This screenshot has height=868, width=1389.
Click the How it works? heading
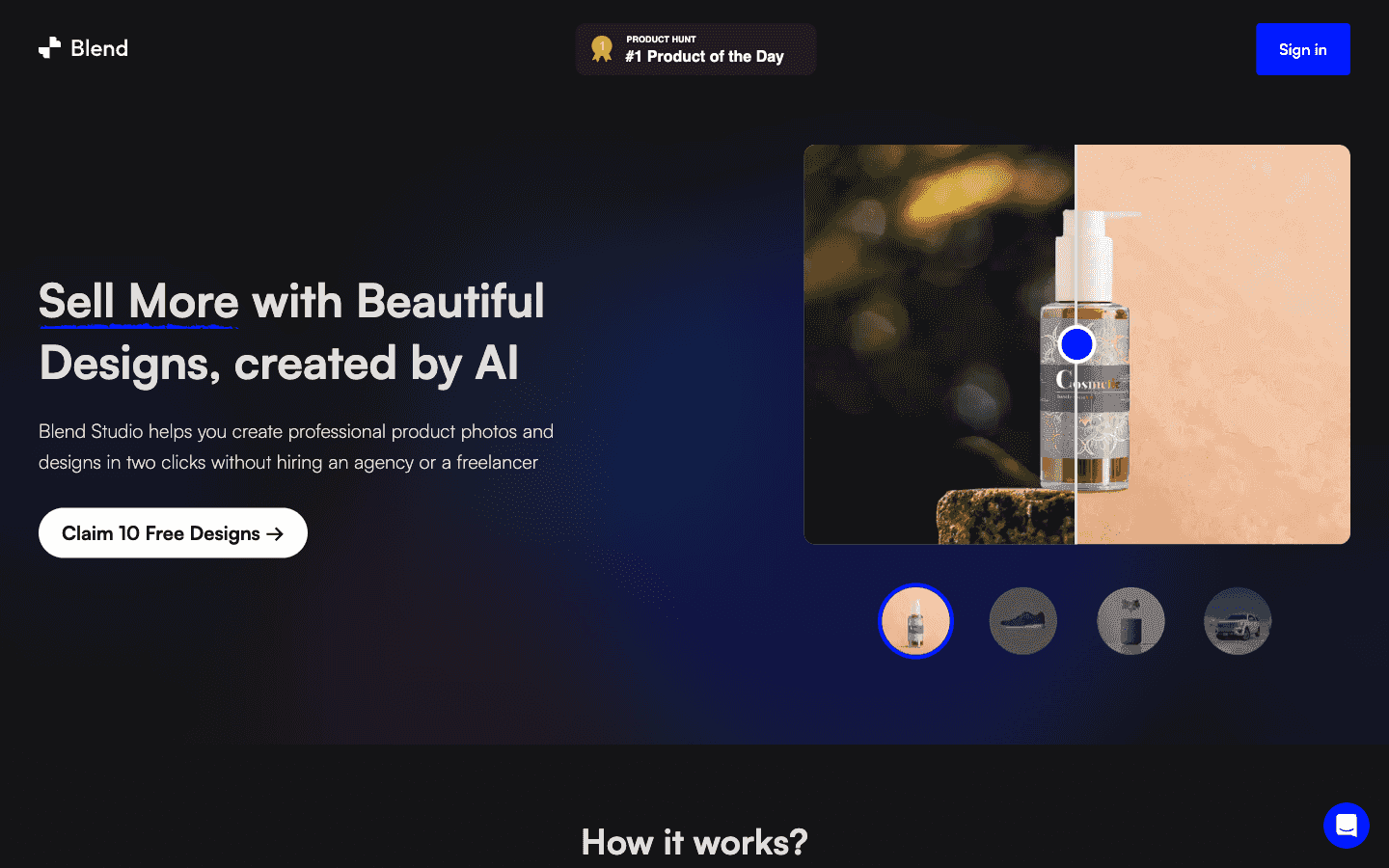(694, 842)
